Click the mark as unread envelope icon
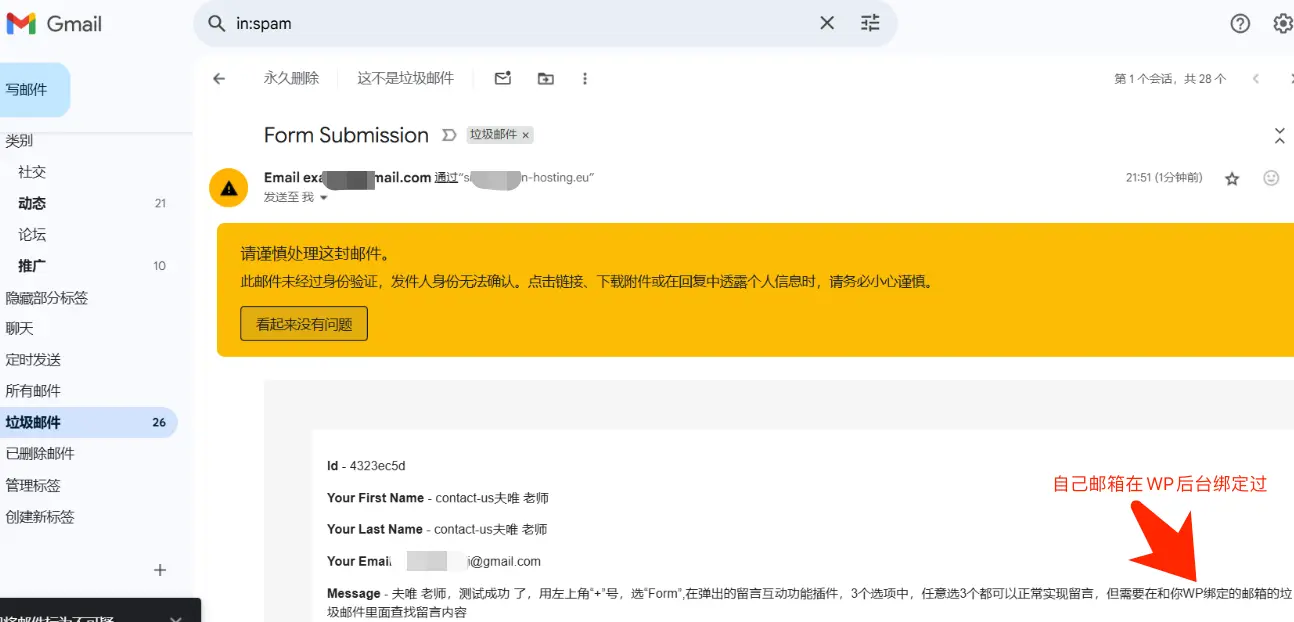 click(x=503, y=79)
